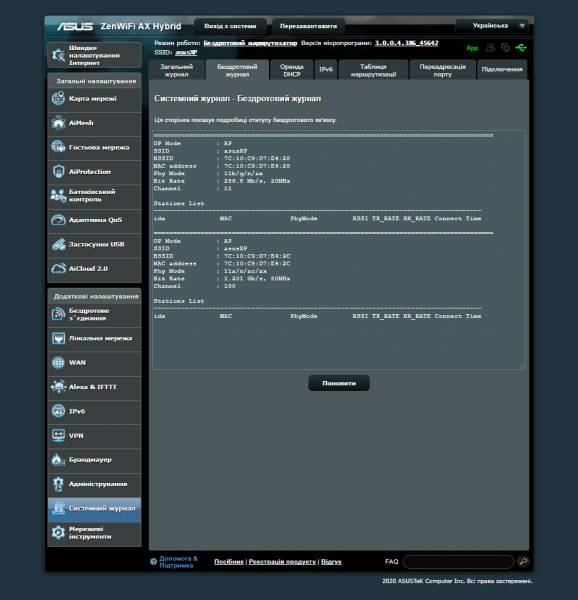This screenshot has height=600, width=578.
Task: Open Локальна мережа menu item
Action: pos(94,338)
